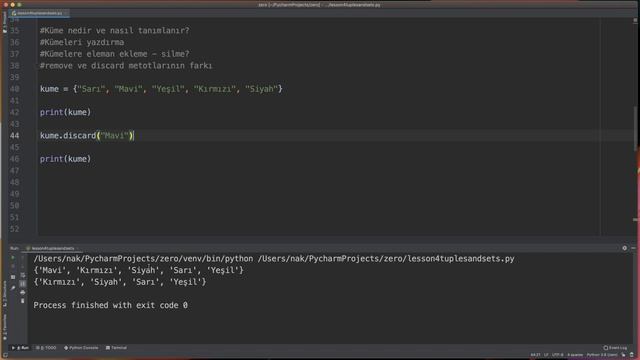This screenshot has height=360, width=640.
Task: Click the comment '#Kümeleri yazdırma'
Action: [82, 42]
